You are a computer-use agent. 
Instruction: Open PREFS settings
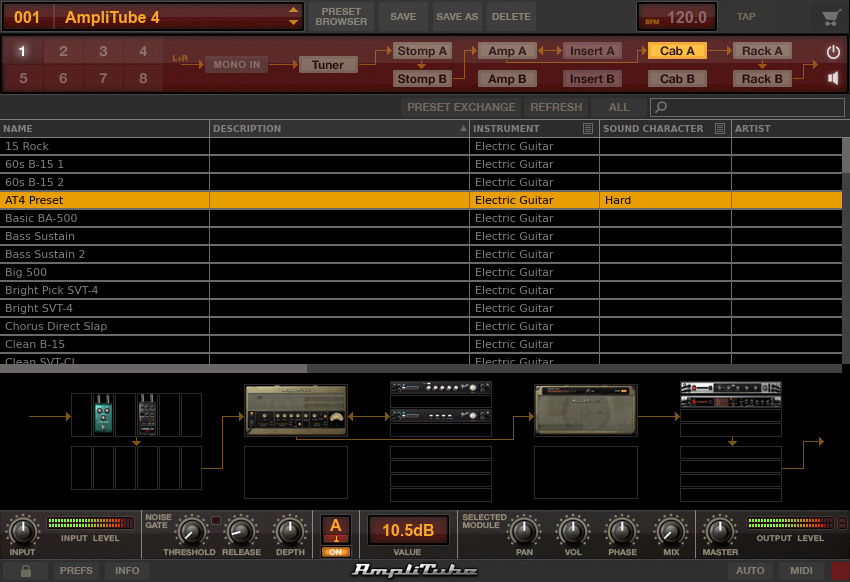pos(76,571)
